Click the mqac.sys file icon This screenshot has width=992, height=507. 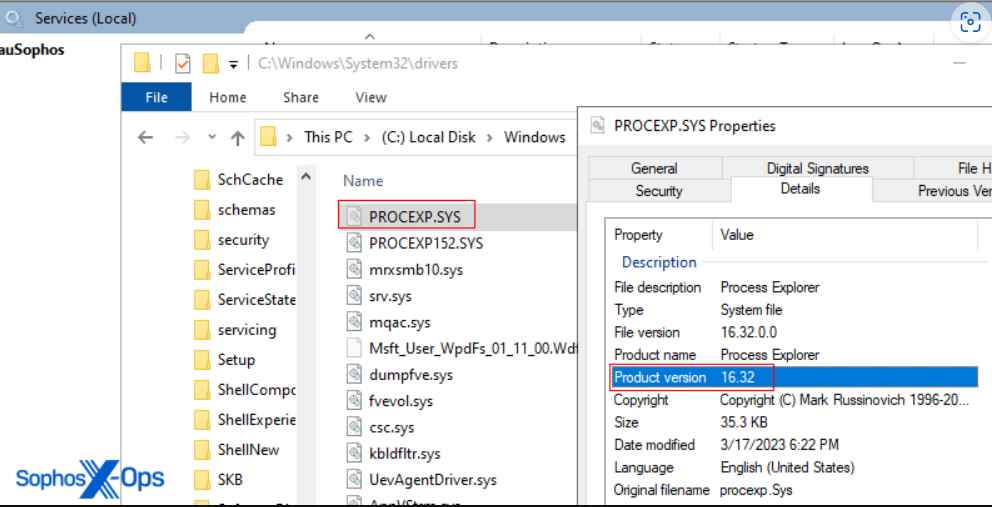click(x=354, y=322)
